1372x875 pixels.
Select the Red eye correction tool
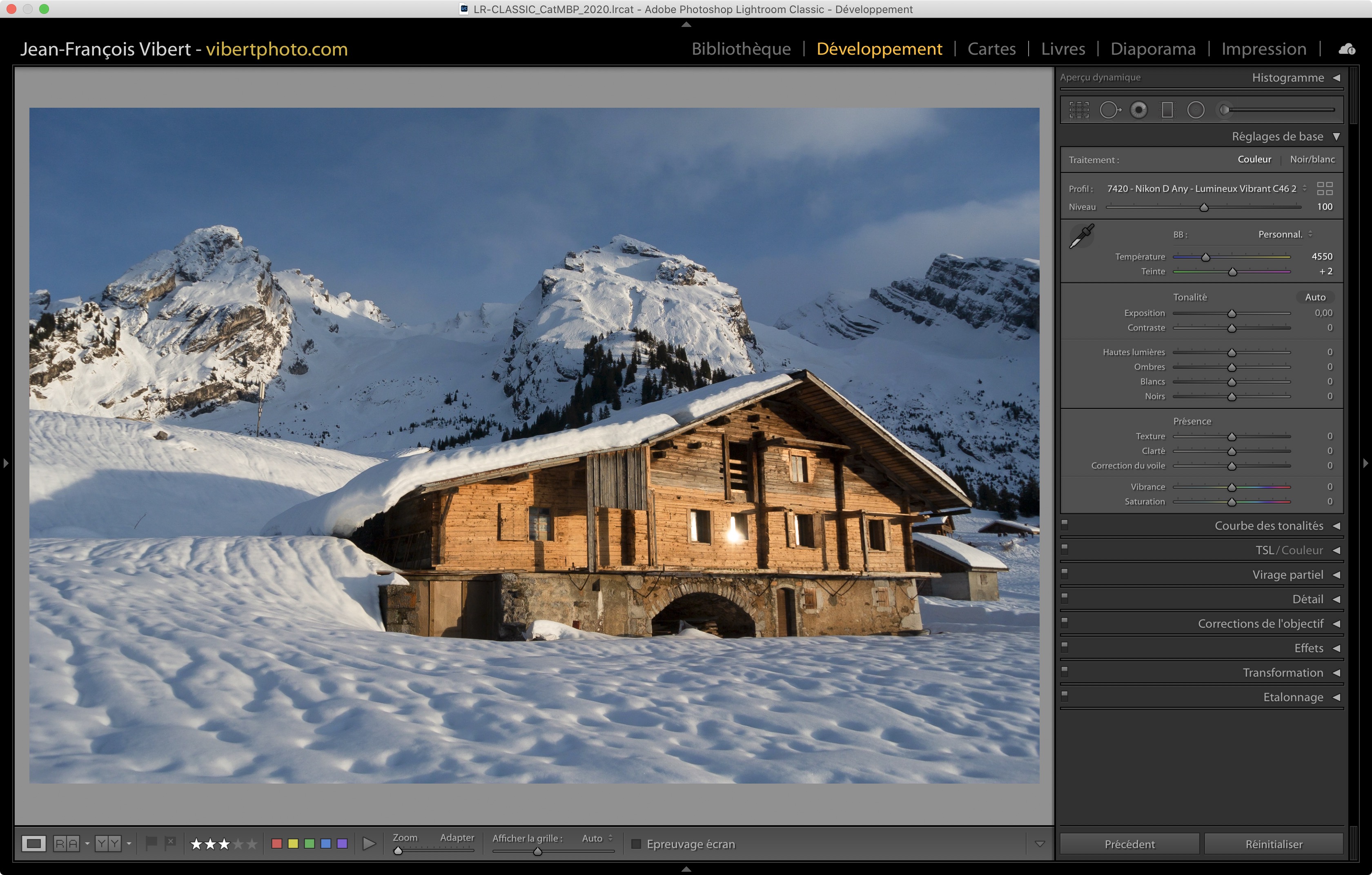click(x=1138, y=110)
